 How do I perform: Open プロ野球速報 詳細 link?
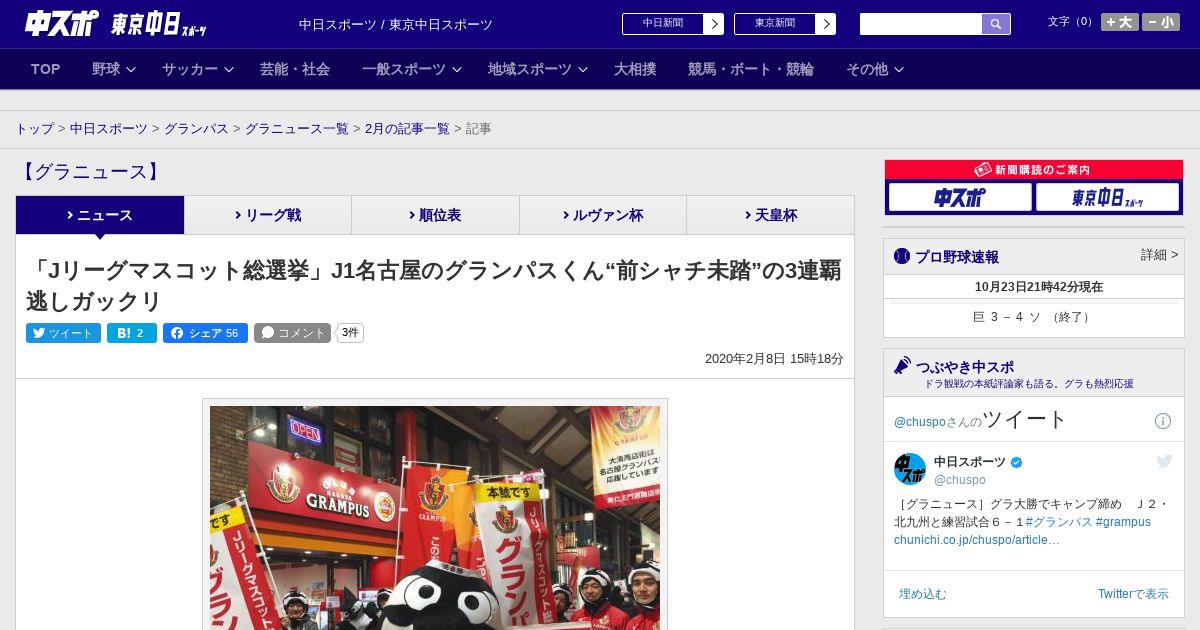point(1159,255)
